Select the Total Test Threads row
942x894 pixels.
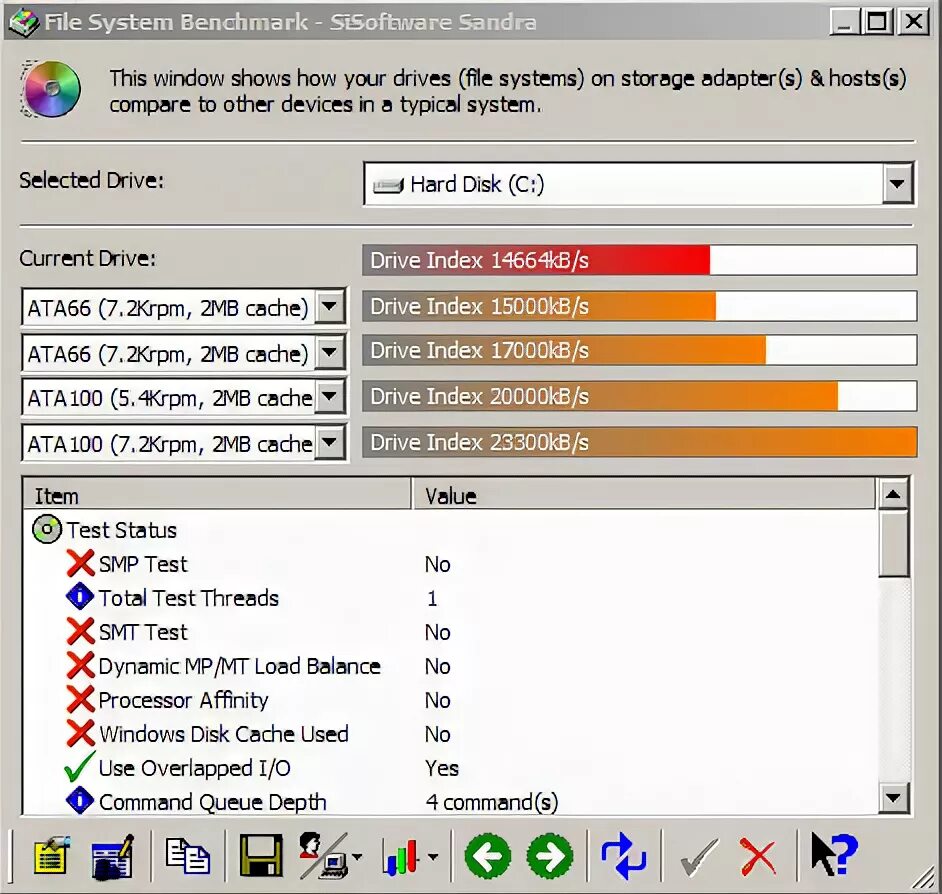pos(449,598)
